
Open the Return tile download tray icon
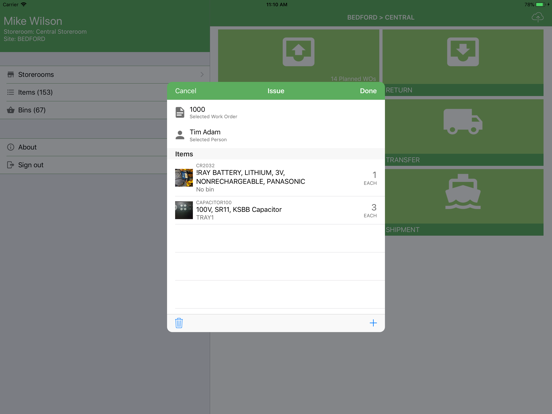[x=463, y=52]
